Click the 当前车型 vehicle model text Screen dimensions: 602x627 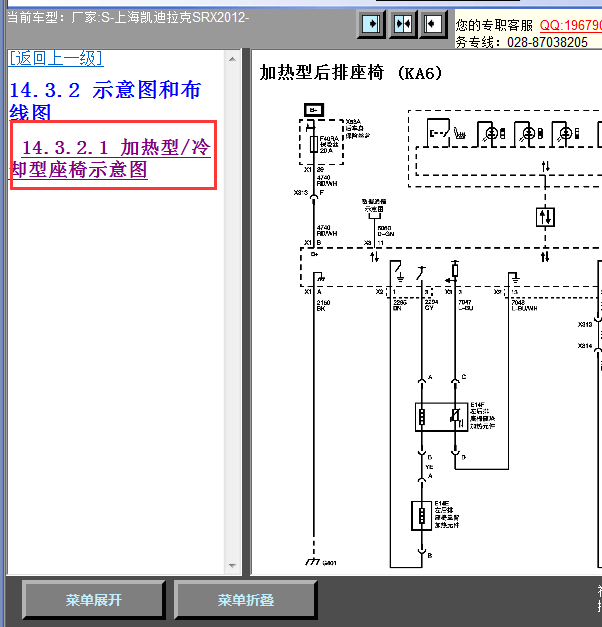tap(128, 18)
